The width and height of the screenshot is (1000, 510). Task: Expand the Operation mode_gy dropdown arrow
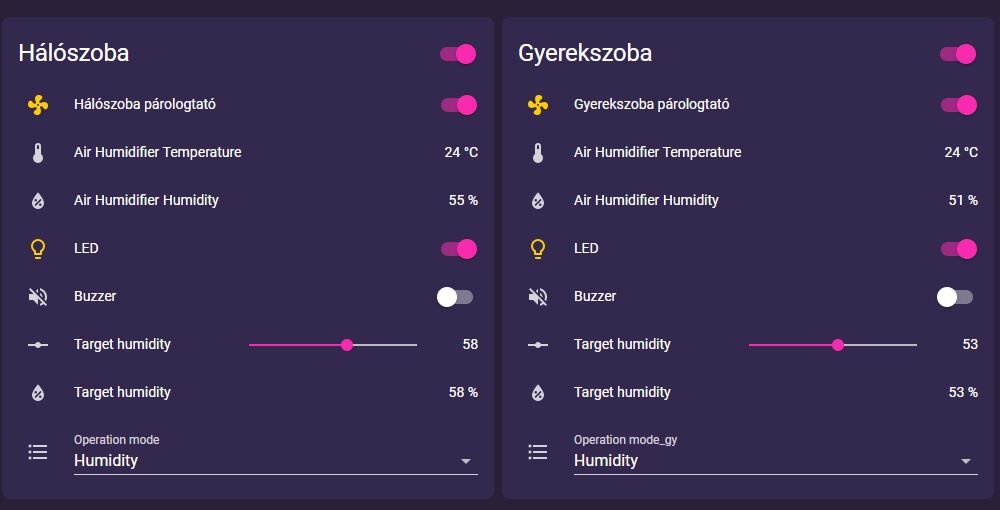click(966, 461)
